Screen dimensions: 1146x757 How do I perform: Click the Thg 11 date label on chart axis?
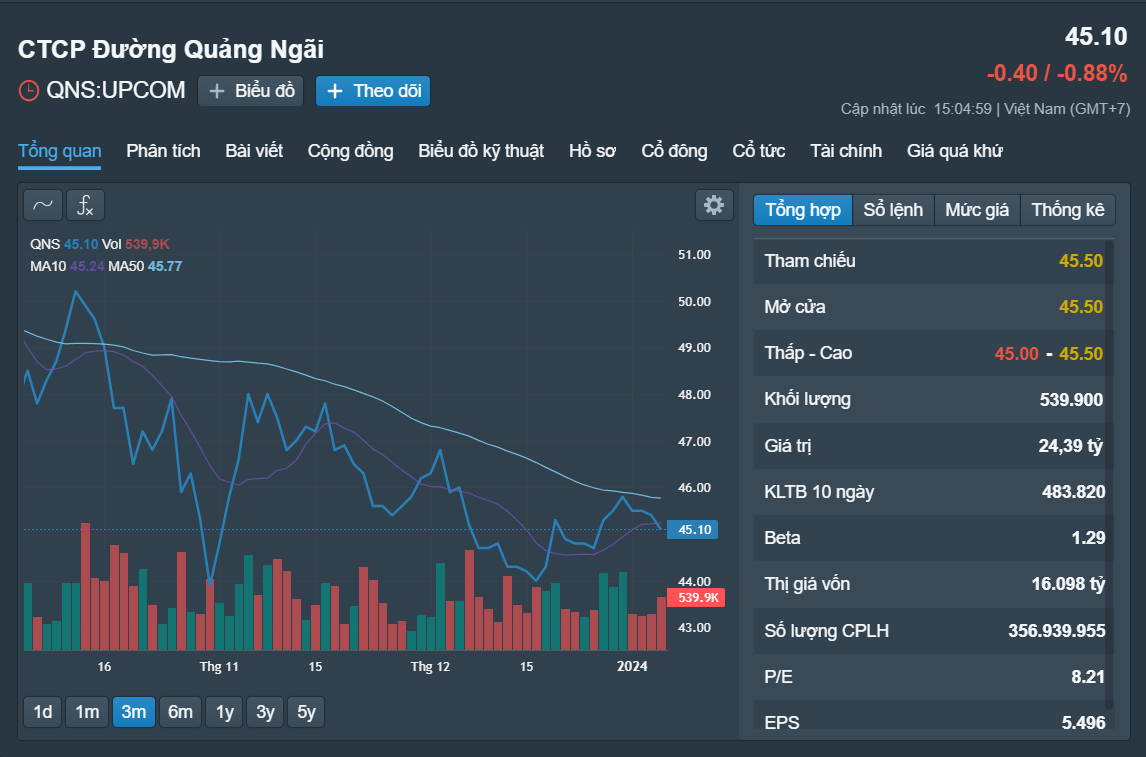(219, 666)
